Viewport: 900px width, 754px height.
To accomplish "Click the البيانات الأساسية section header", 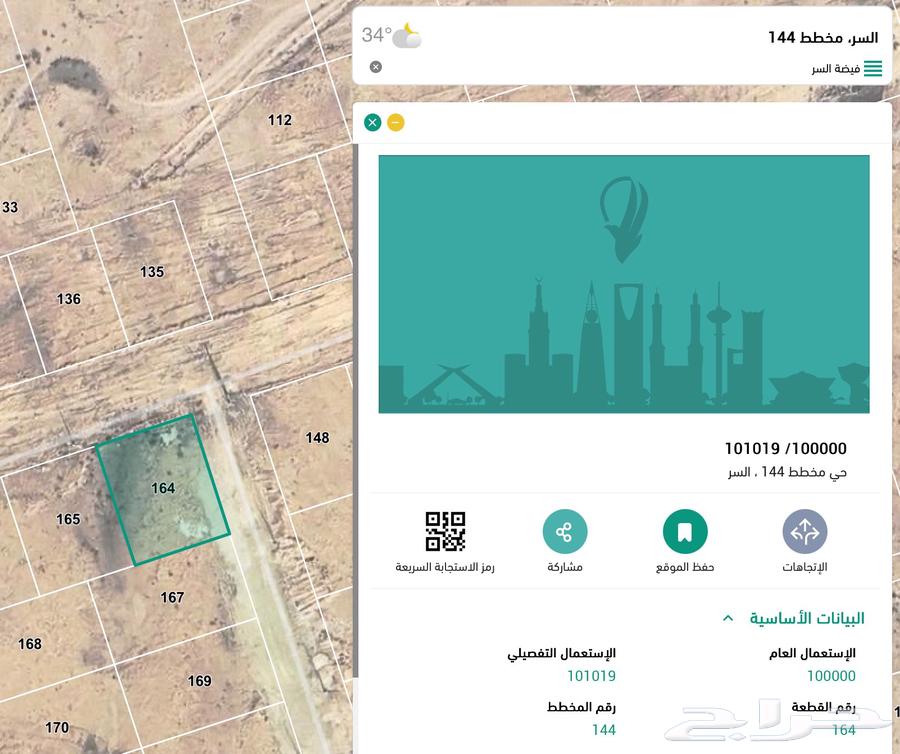I will [806, 618].
